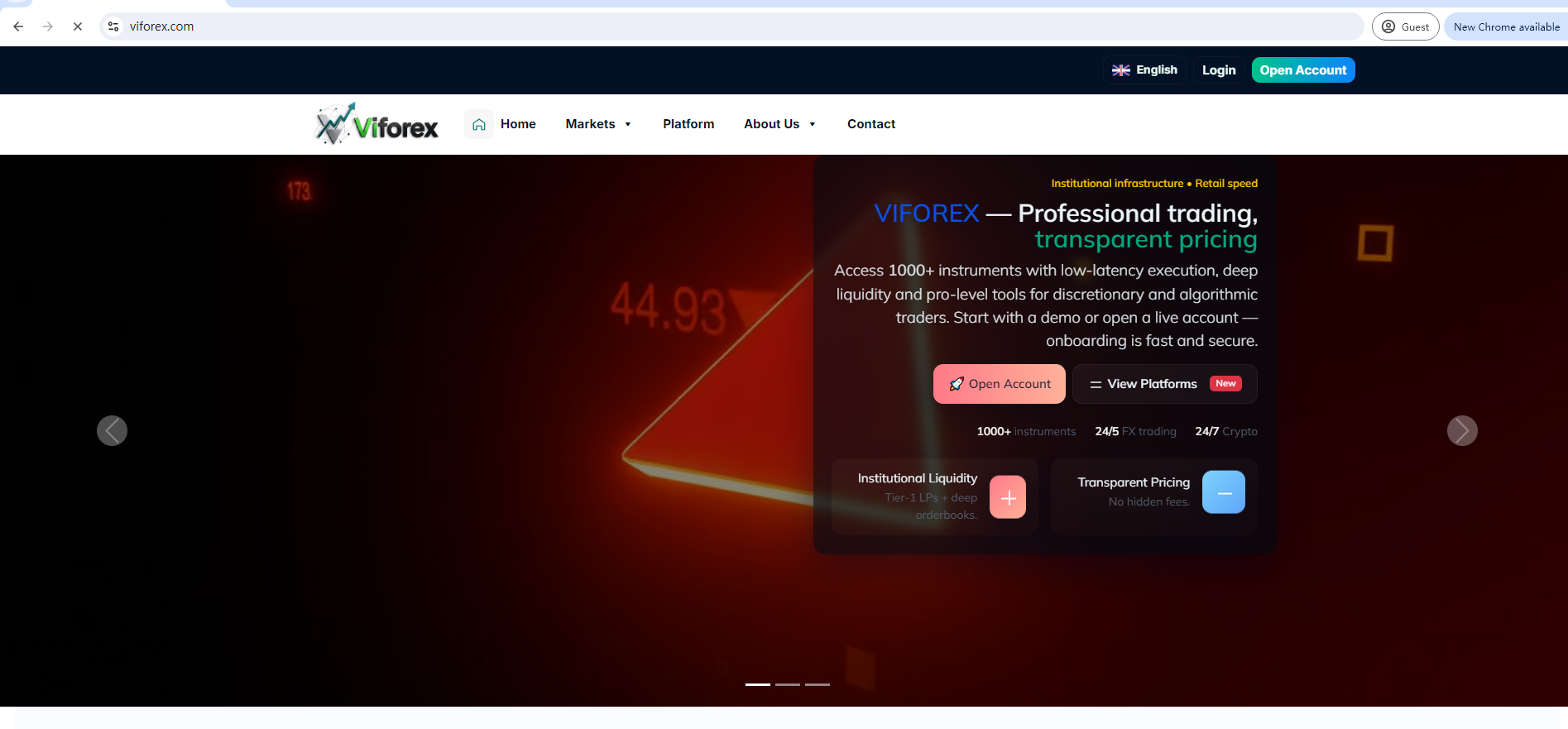Click the 'transparent pricing' green heading

(1146, 240)
